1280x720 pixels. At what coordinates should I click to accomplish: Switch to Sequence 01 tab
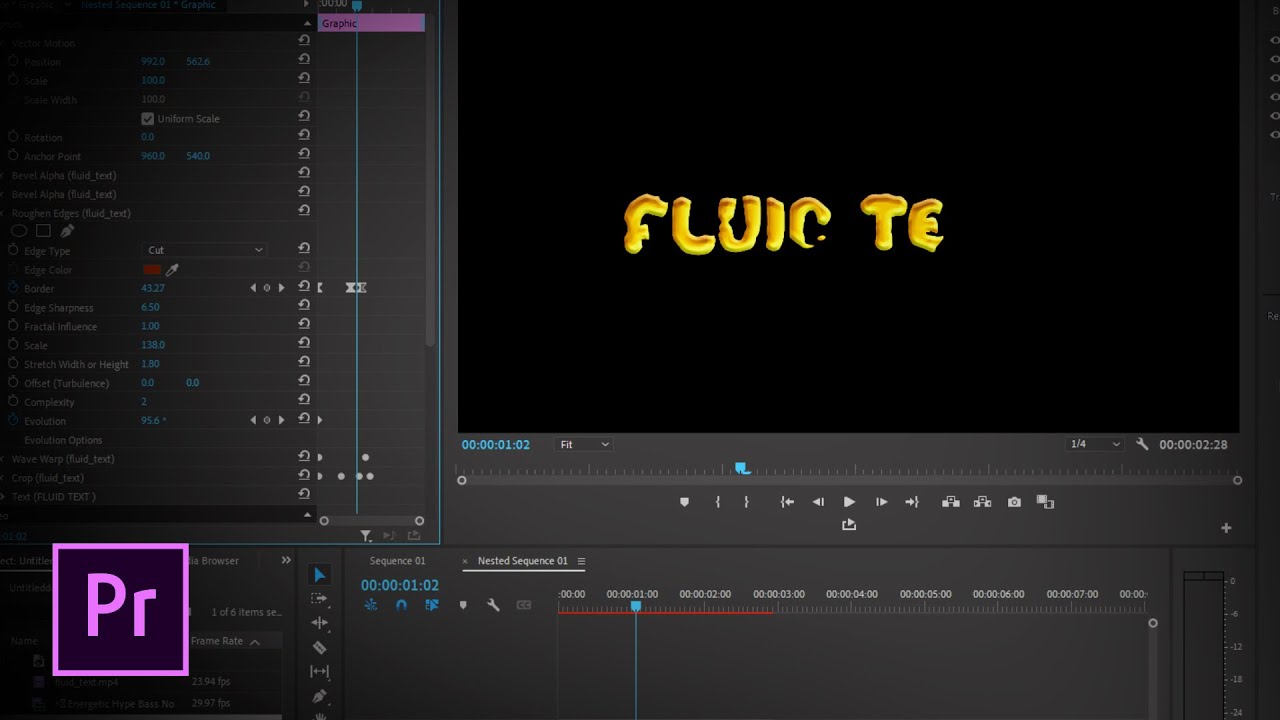(x=397, y=561)
